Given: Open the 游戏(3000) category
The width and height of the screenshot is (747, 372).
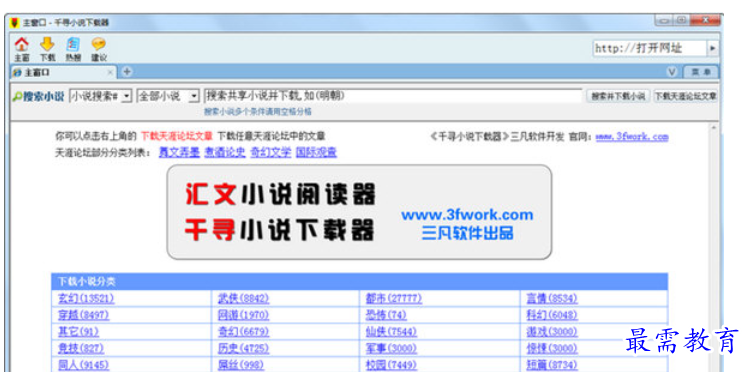Looking at the screenshot, I should pos(552,332).
